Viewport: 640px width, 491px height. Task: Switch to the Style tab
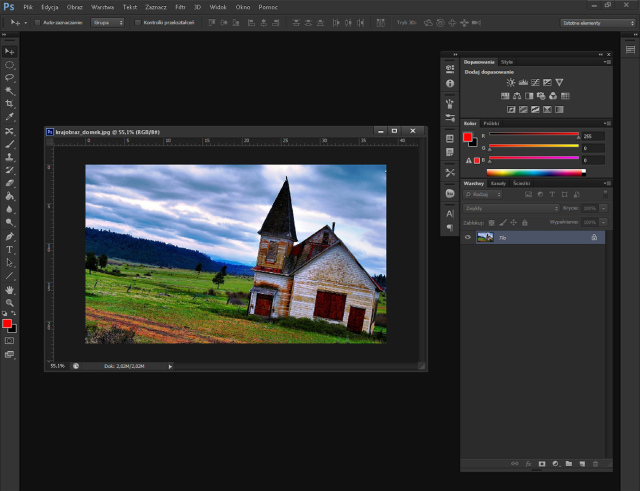pyautogui.click(x=507, y=62)
